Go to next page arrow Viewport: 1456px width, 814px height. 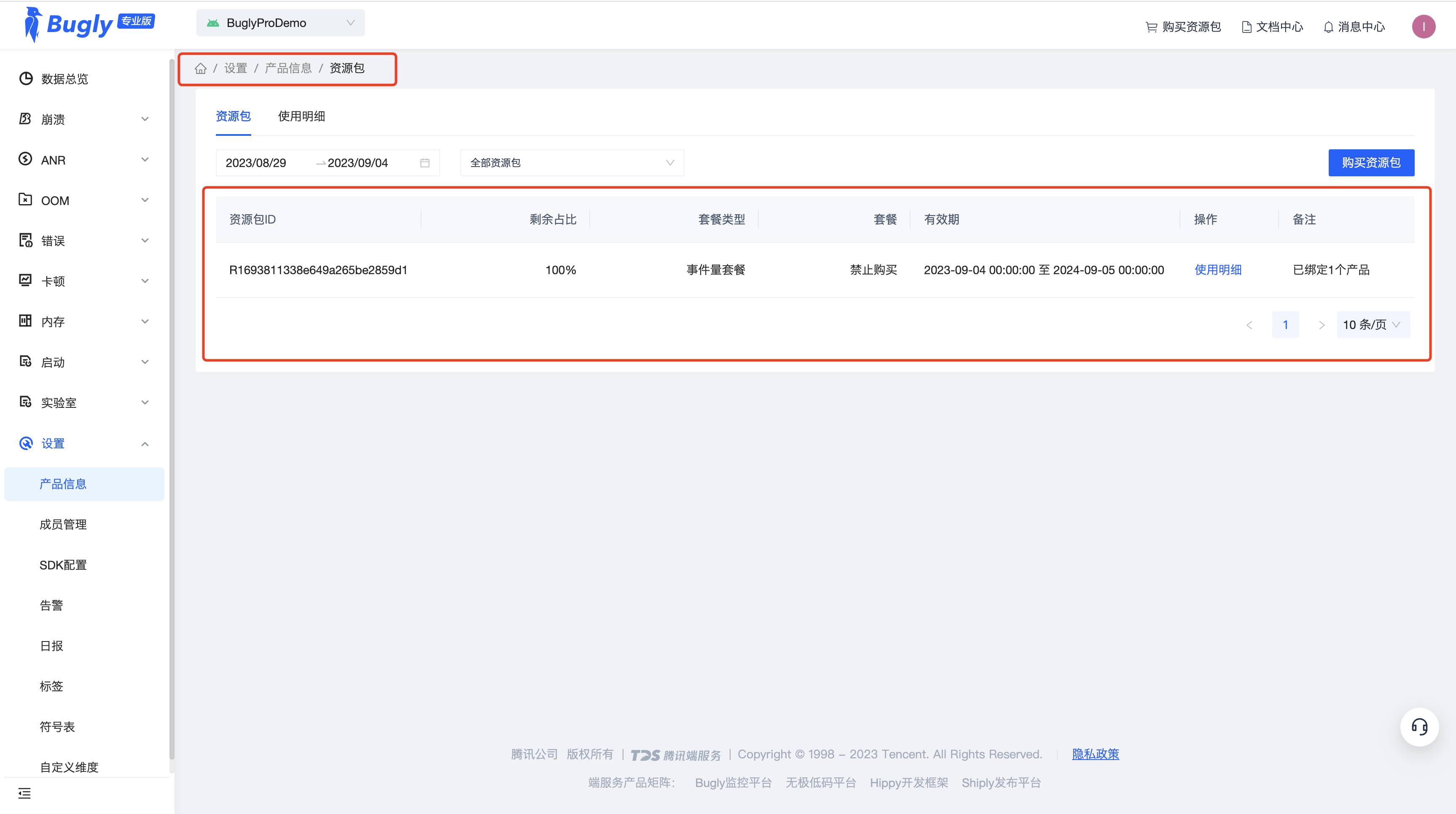[x=1322, y=325]
